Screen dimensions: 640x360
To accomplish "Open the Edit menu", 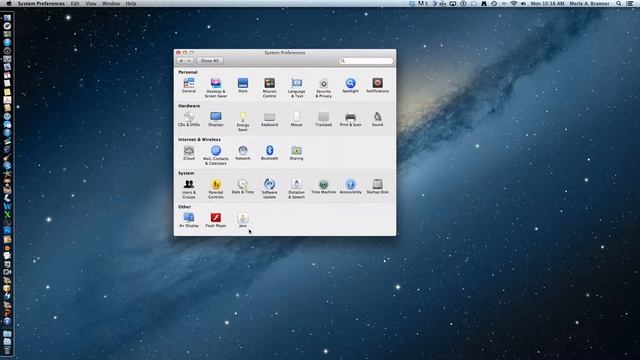I will [x=75, y=3].
